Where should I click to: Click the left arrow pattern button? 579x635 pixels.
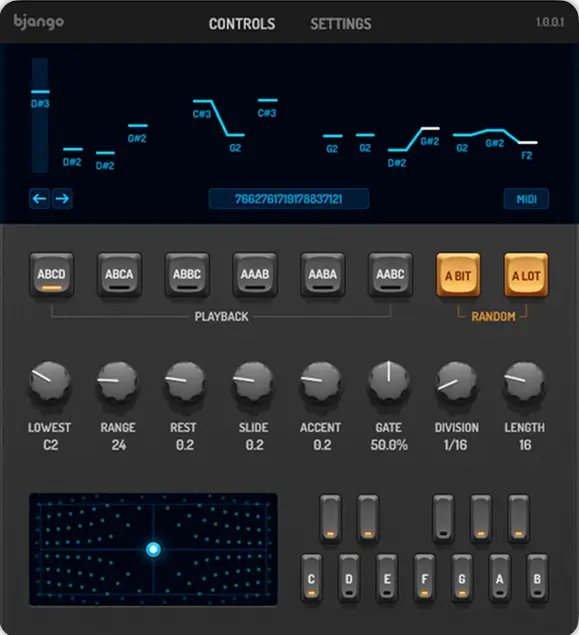tap(39, 198)
